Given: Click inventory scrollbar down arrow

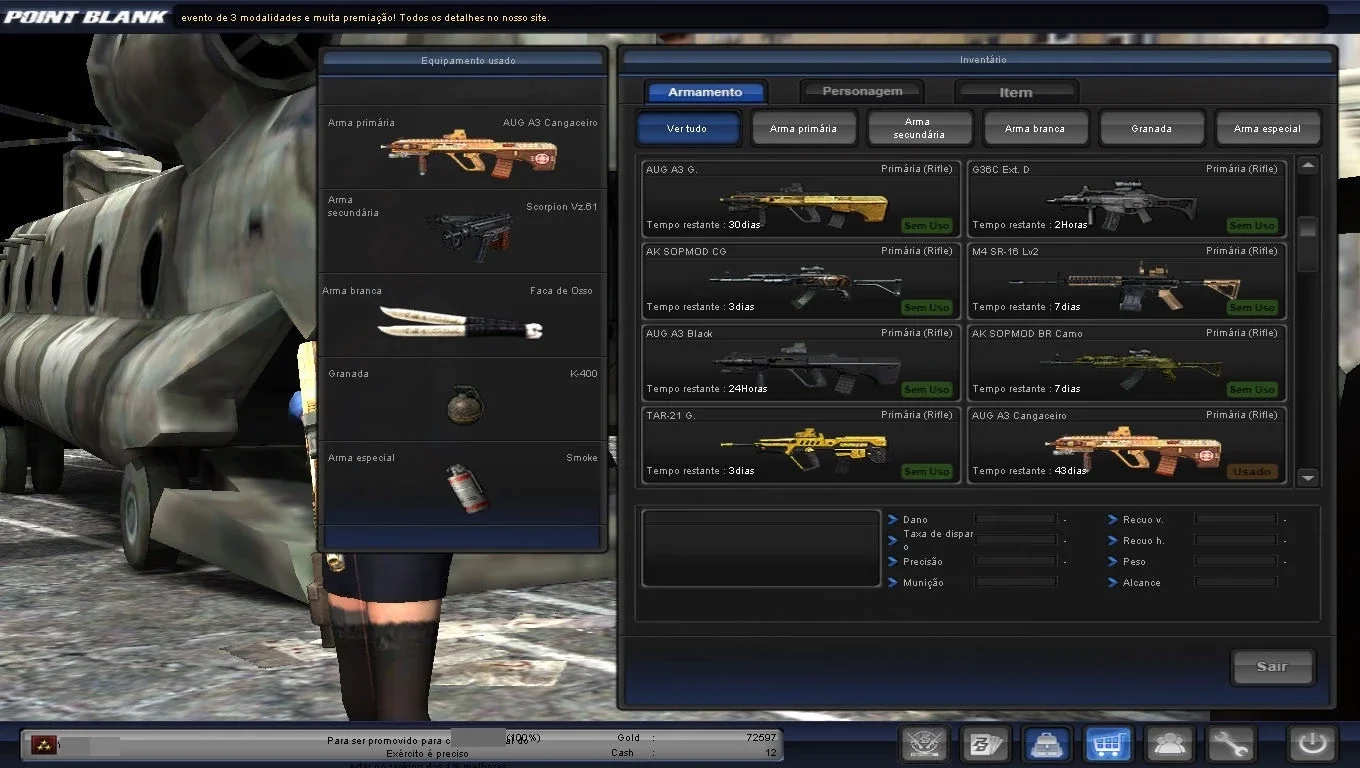Looking at the screenshot, I should coord(1308,478).
